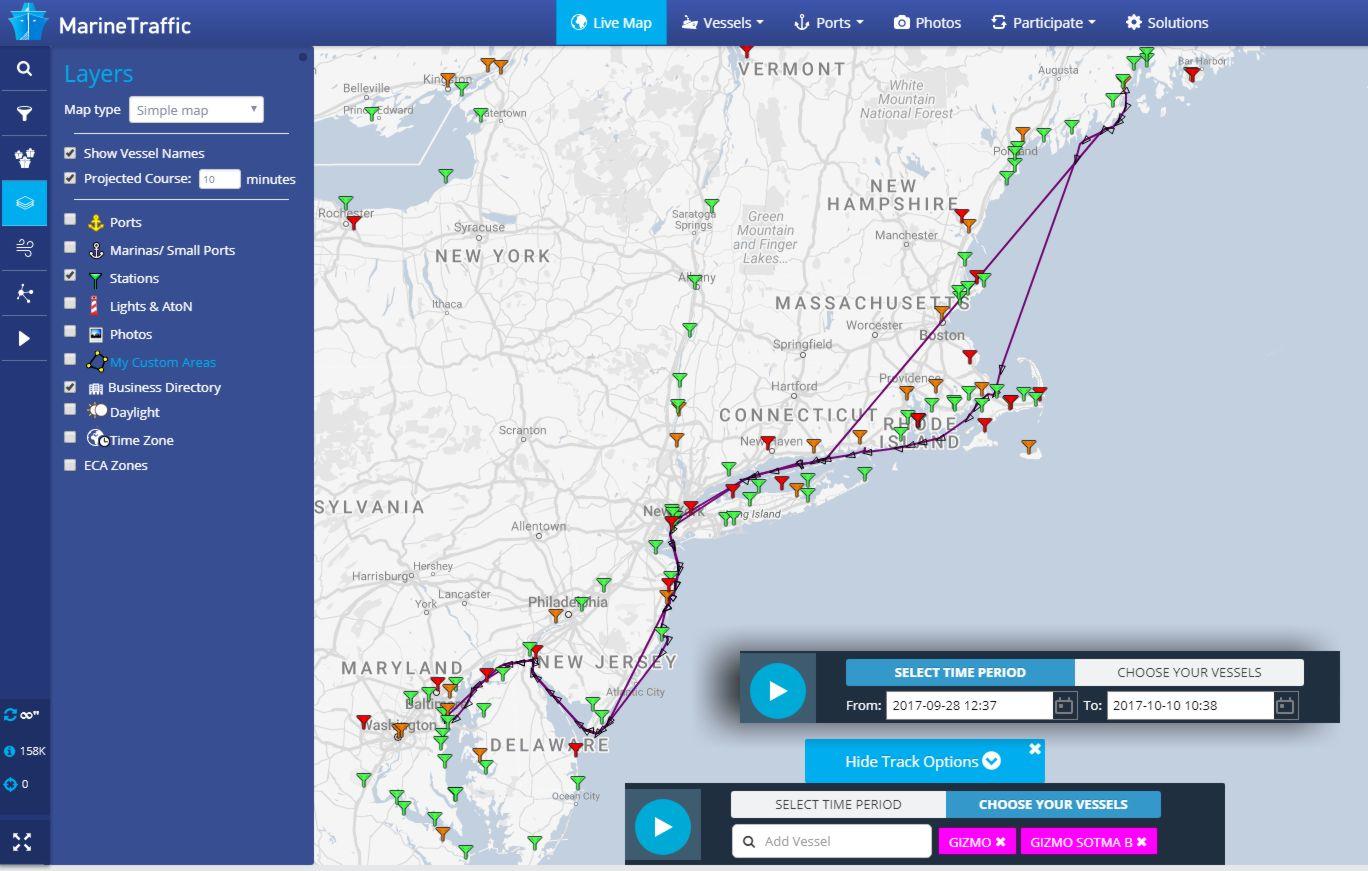This screenshot has width=1368, height=871.
Task: Click the Add Vessel search field
Action: pos(832,841)
